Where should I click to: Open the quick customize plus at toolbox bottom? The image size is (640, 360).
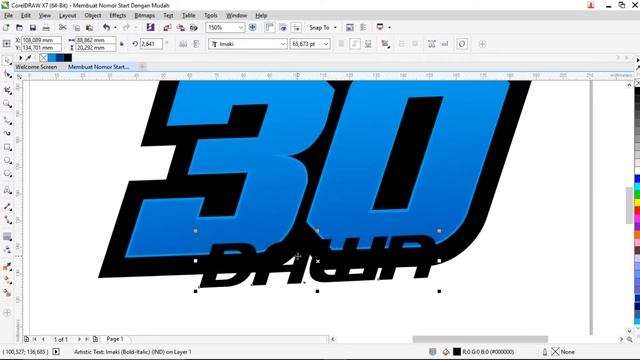coord(7,313)
